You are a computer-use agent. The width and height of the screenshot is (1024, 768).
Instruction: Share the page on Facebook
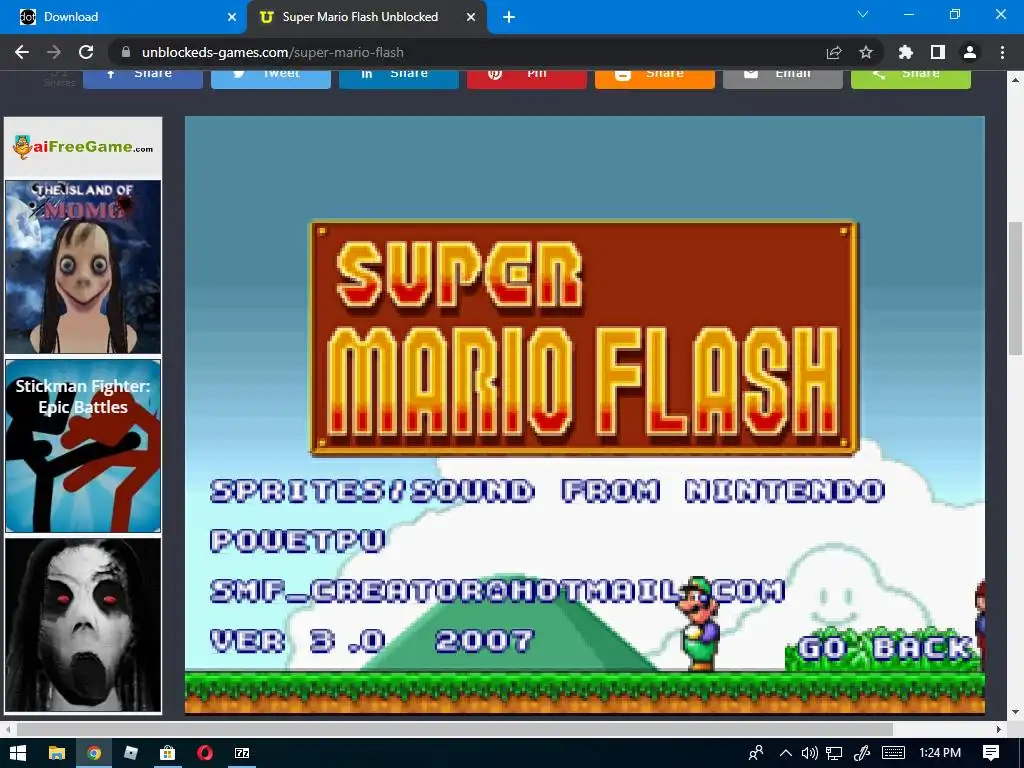[143, 78]
